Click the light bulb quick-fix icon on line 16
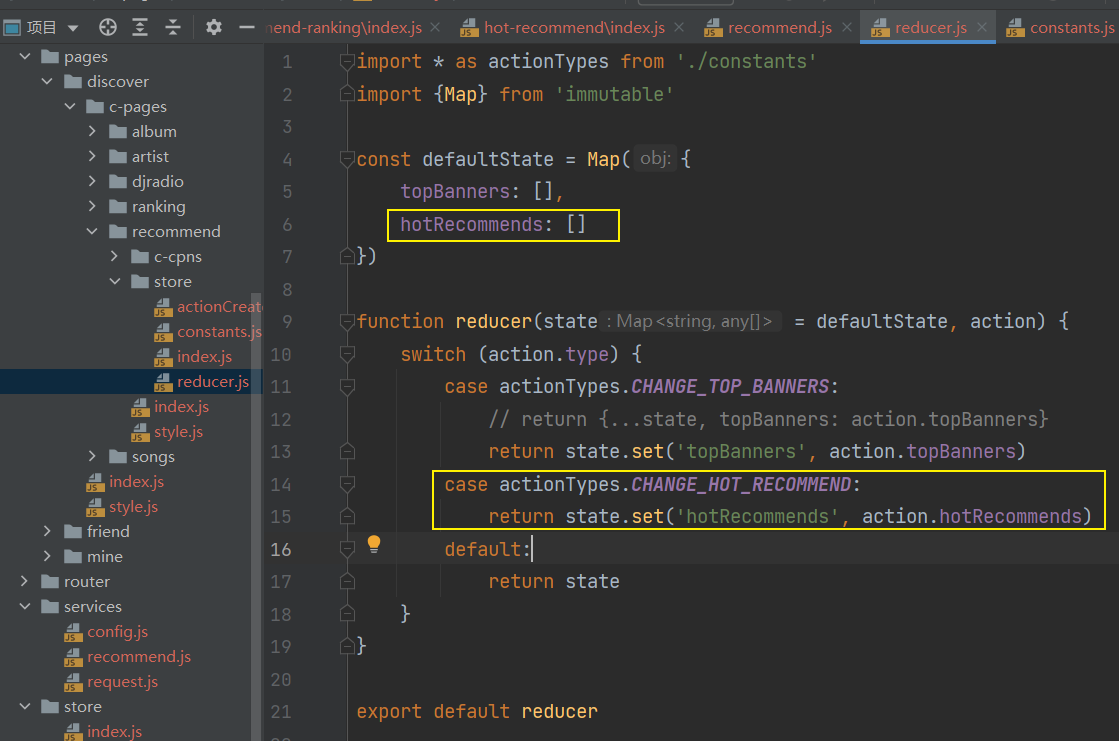 tap(373, 544)
